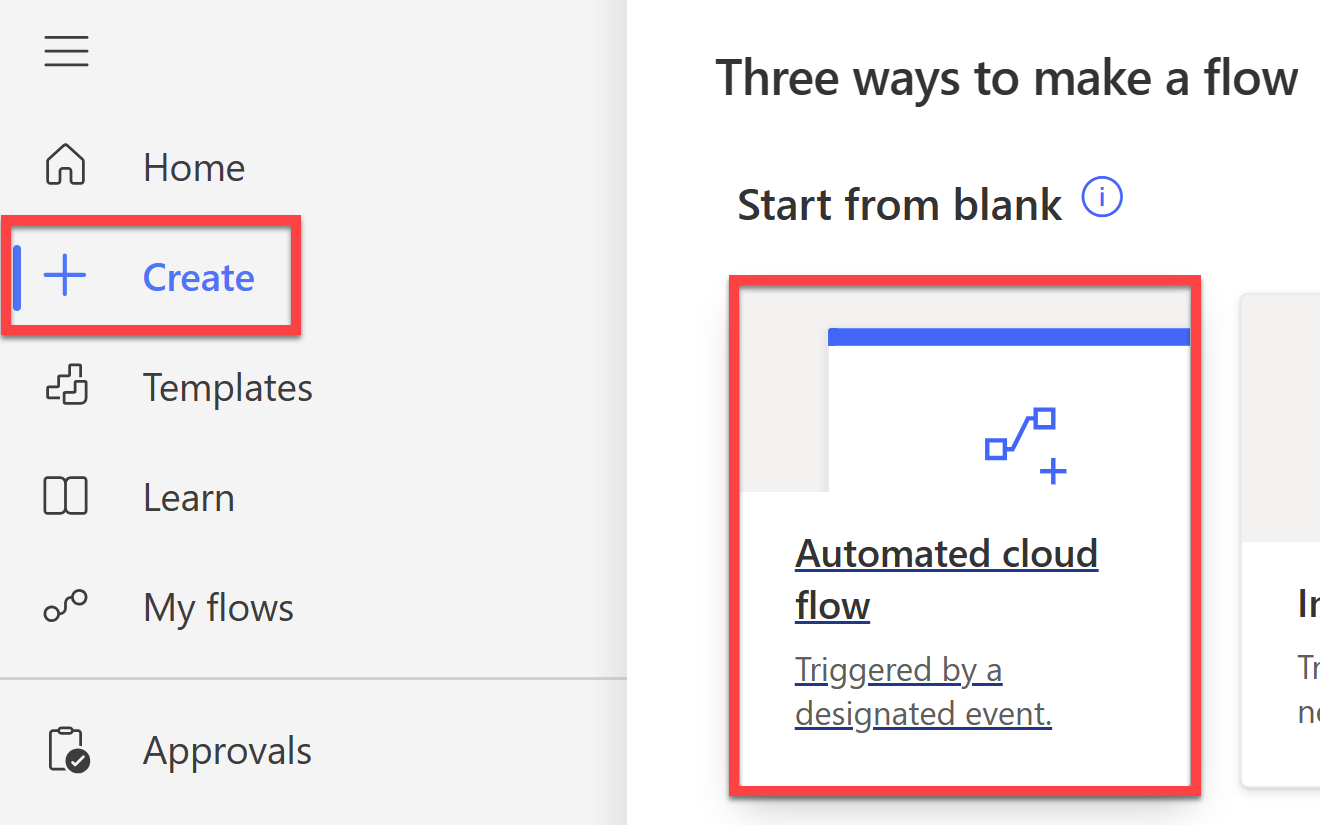Toggle the hamburger navigation menu
Viewport: 1320px width, 825px height.
[x=66, y=50]
